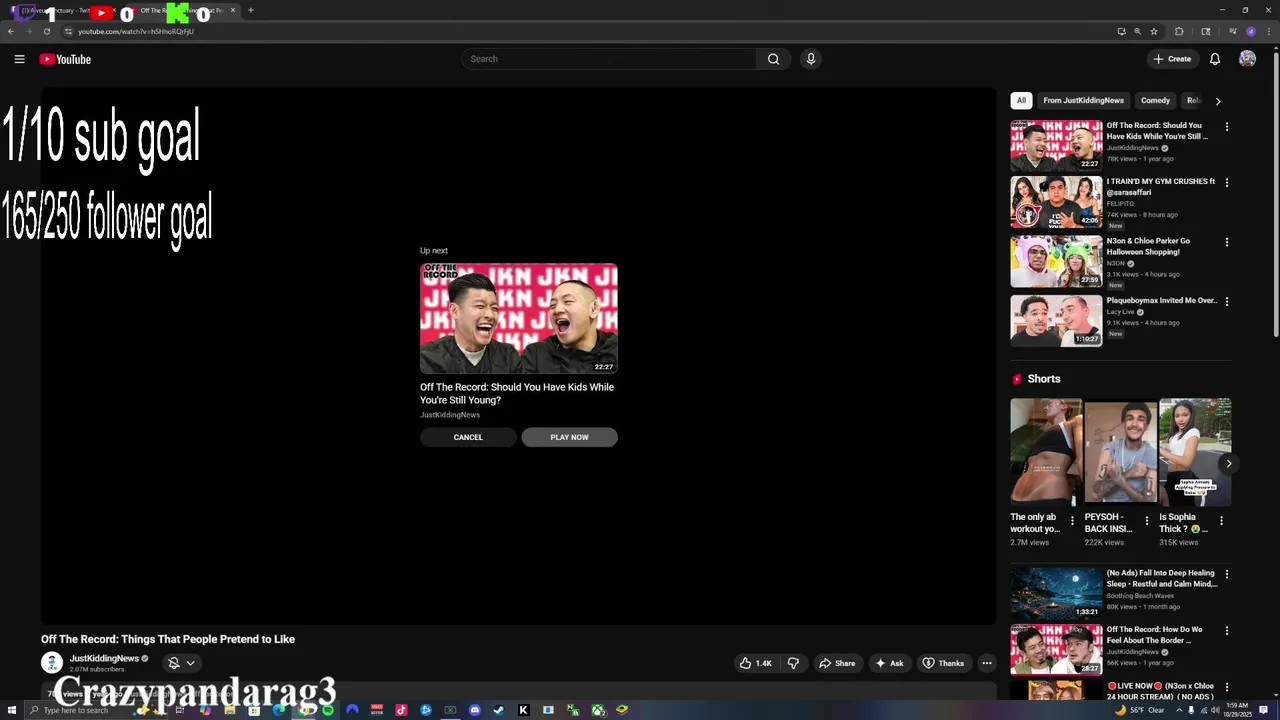Open the YouTube hamburger guide menu
This screenshot has width=1280, height=720.
19,59
